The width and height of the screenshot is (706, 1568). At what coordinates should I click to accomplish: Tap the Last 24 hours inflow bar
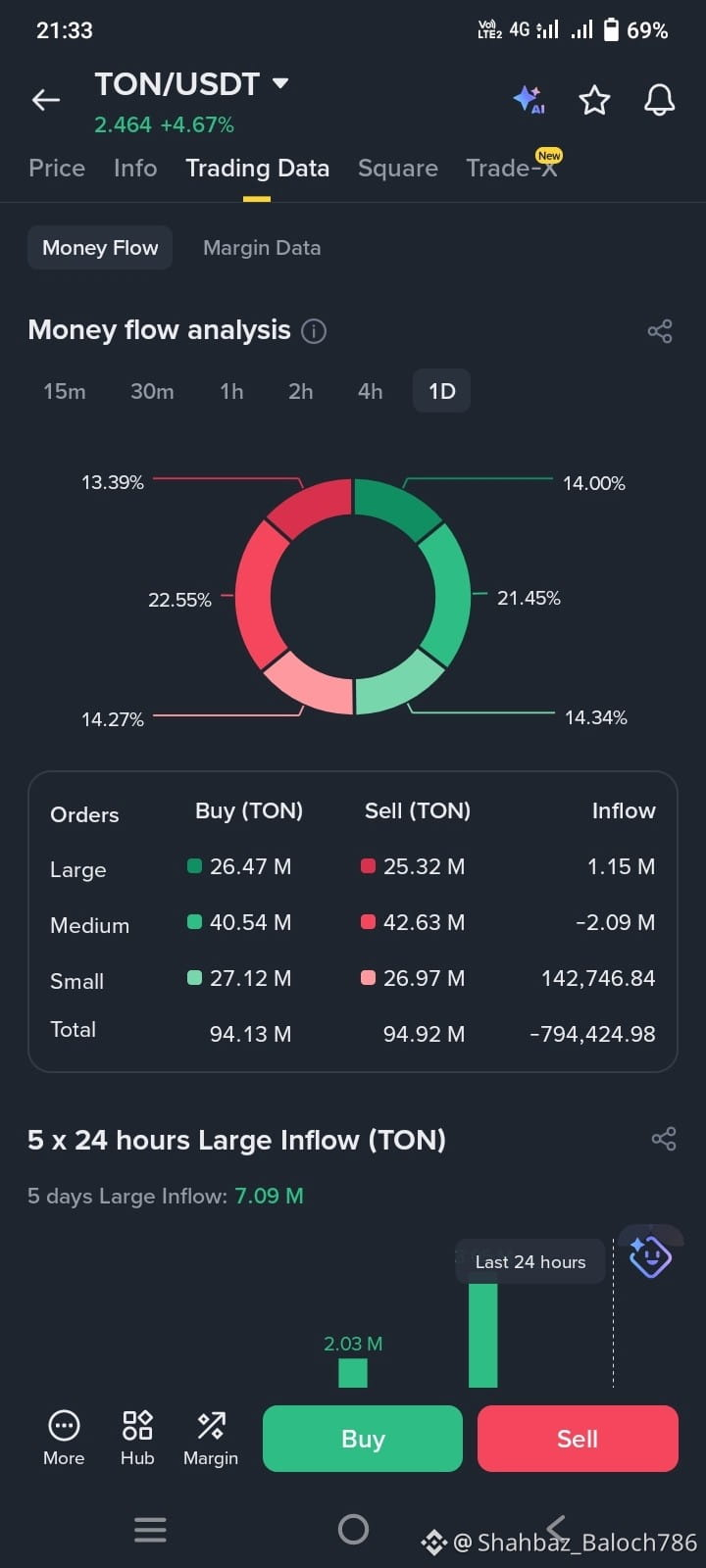coord(483,1335)
